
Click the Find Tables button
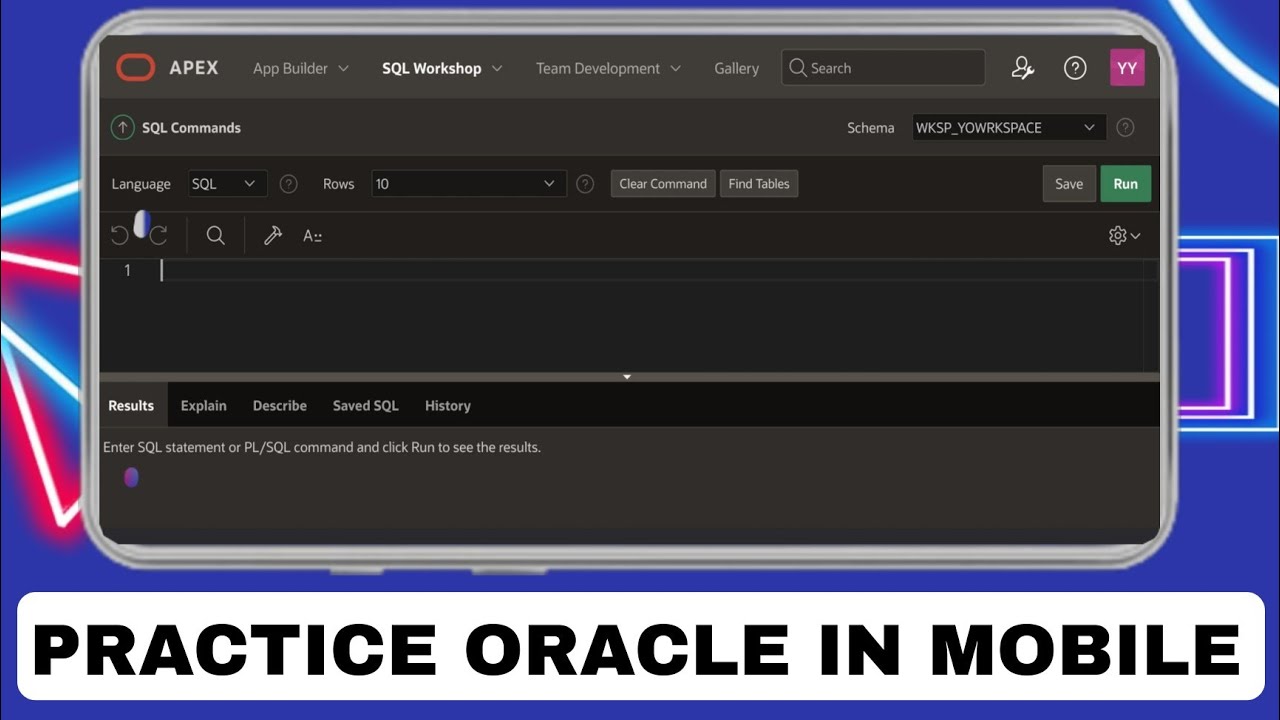[x=759, y=184]
